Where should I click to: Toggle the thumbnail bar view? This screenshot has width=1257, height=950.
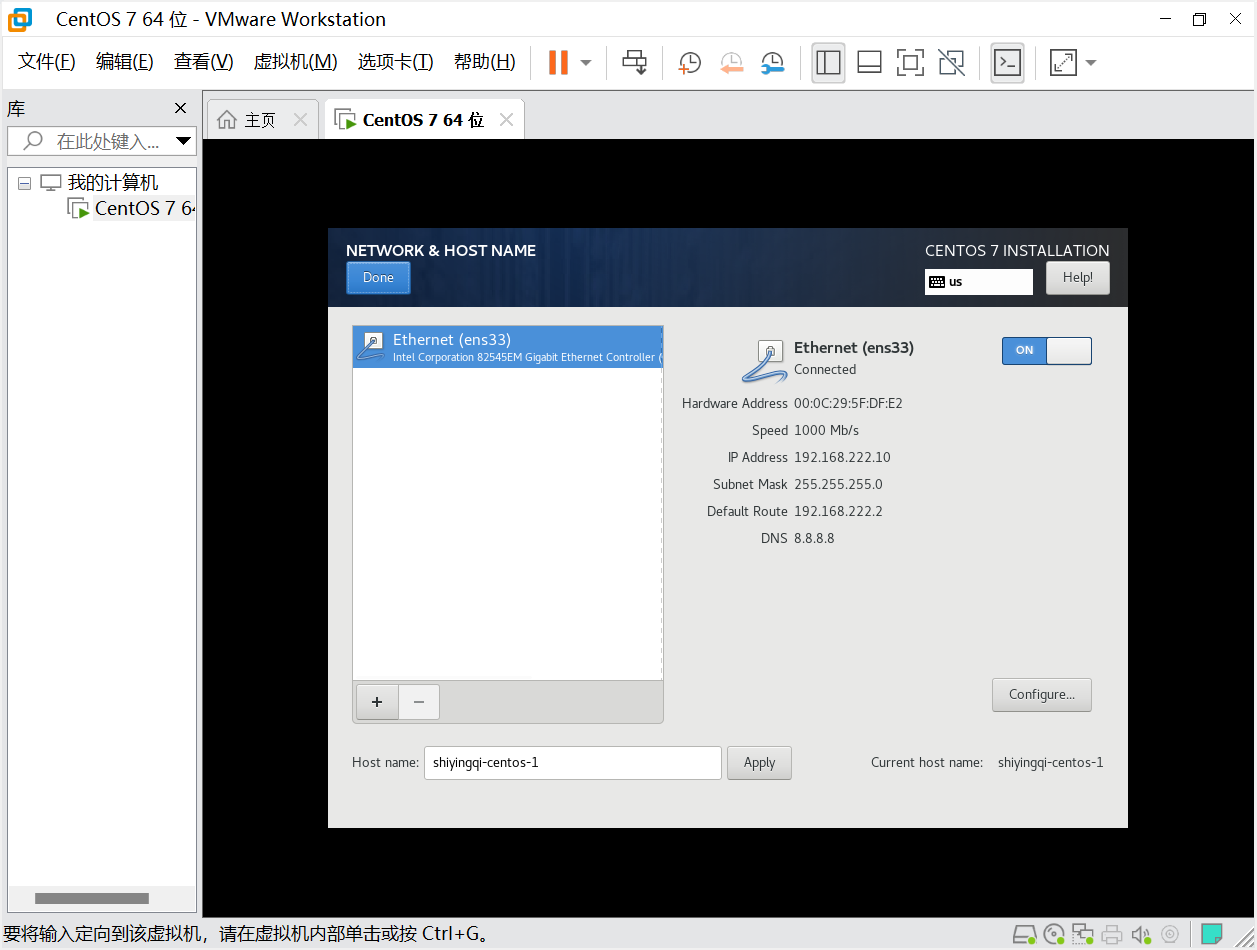click(869, 62)
